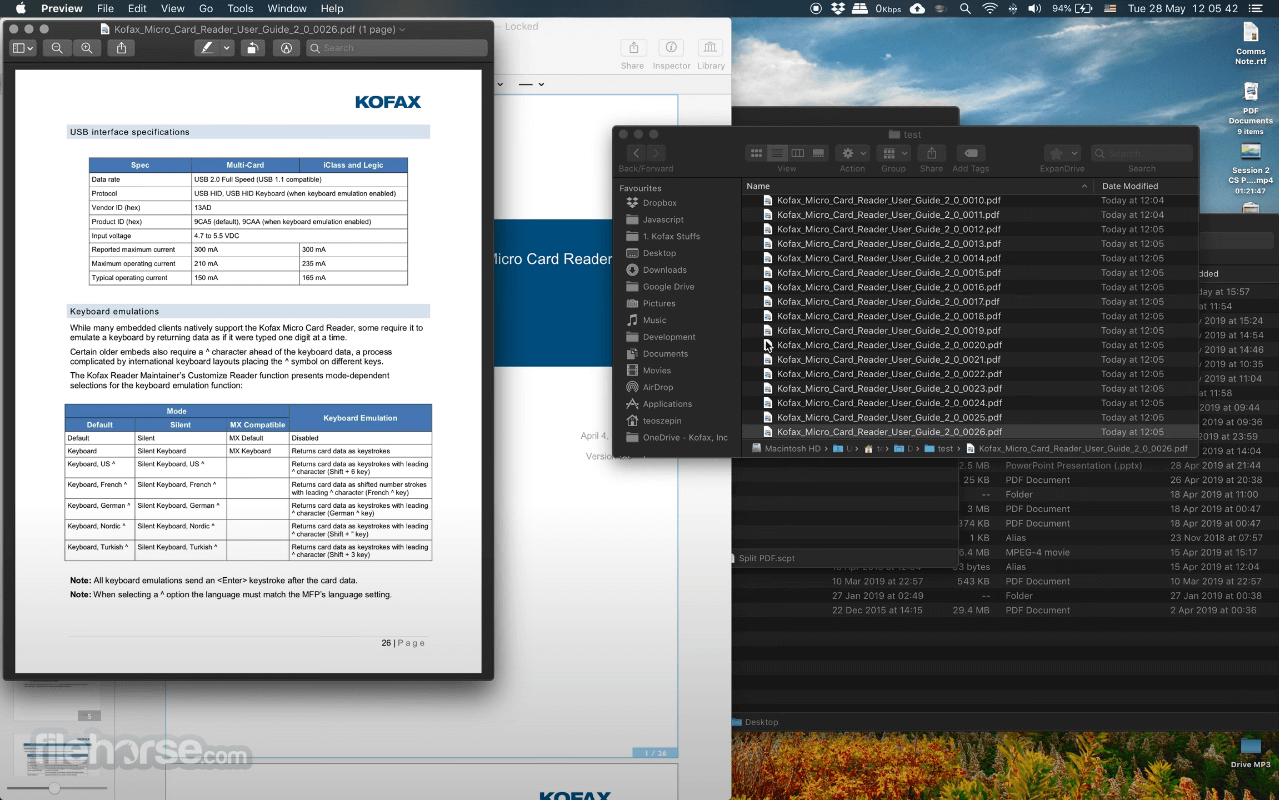The width and height of the screenshot is (1279, 800).
Task: Zoom out the PDF in Preview
Action: click(57, 48)
